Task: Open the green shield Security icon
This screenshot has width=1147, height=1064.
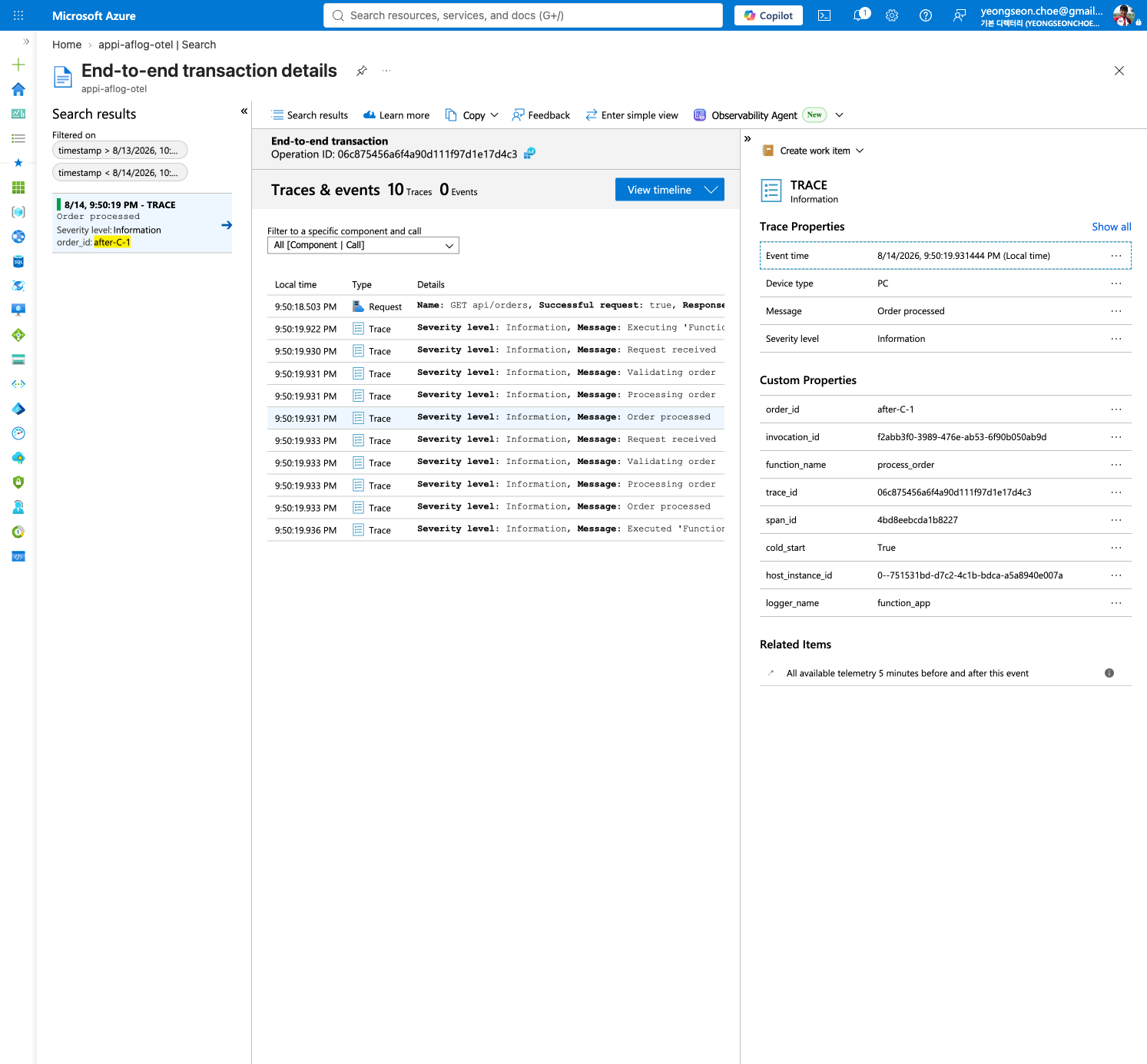Action: (x=18, y=482)
